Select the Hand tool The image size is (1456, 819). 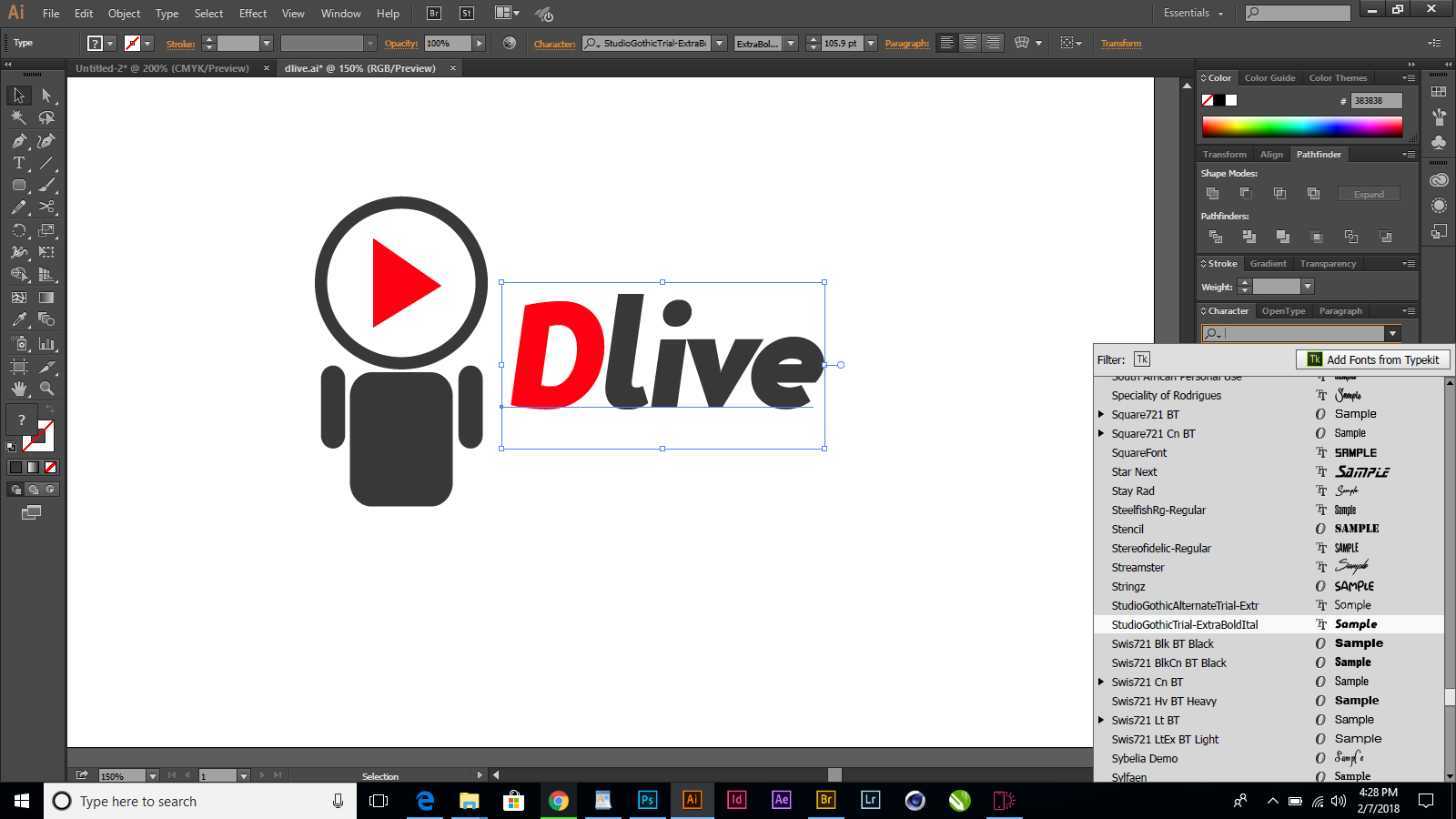pos(16,388)
